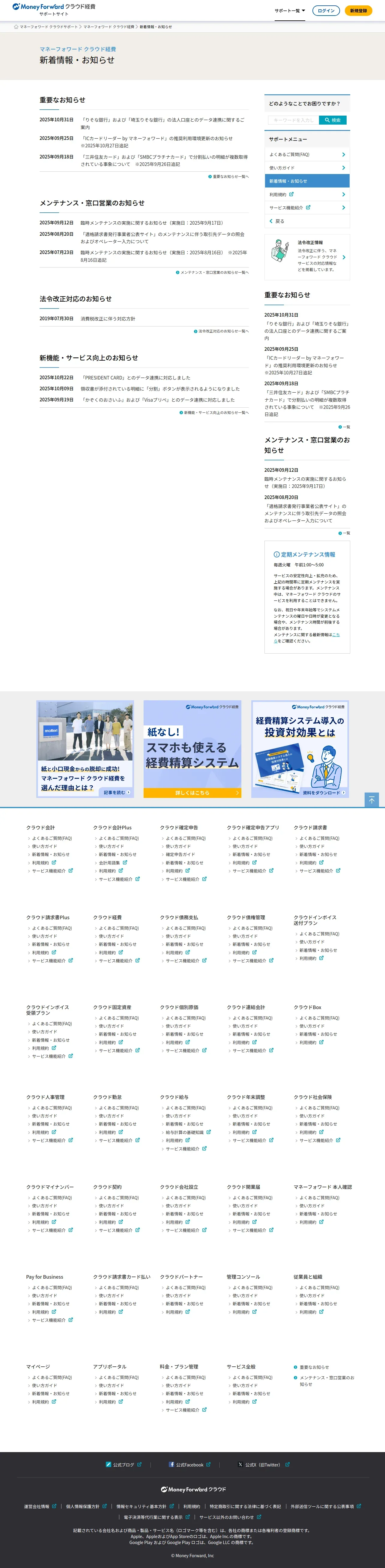This screenshot has height=1568, width=385.
Task: Open 新着情報・お知らせ under Pay for Business footer column
Action: point(51,1304)
